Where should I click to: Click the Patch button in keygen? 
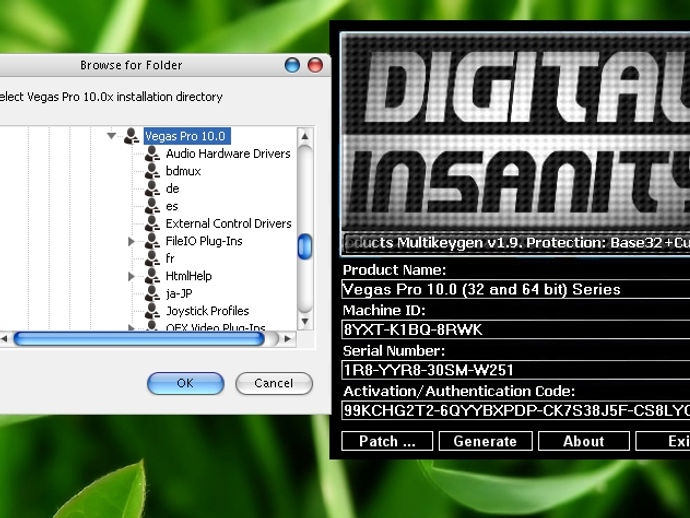tap(387, 441)
